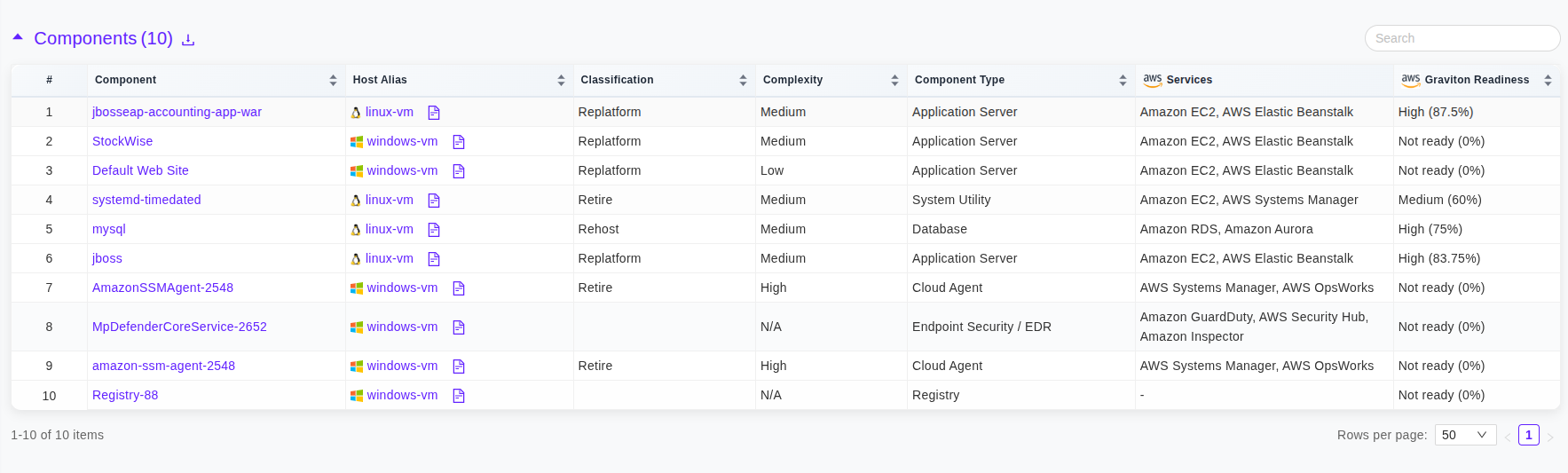The image size is (1568, 473).
Task: Click Windows logo icon in Registry-88 row
Action: (x=357, y=396)
